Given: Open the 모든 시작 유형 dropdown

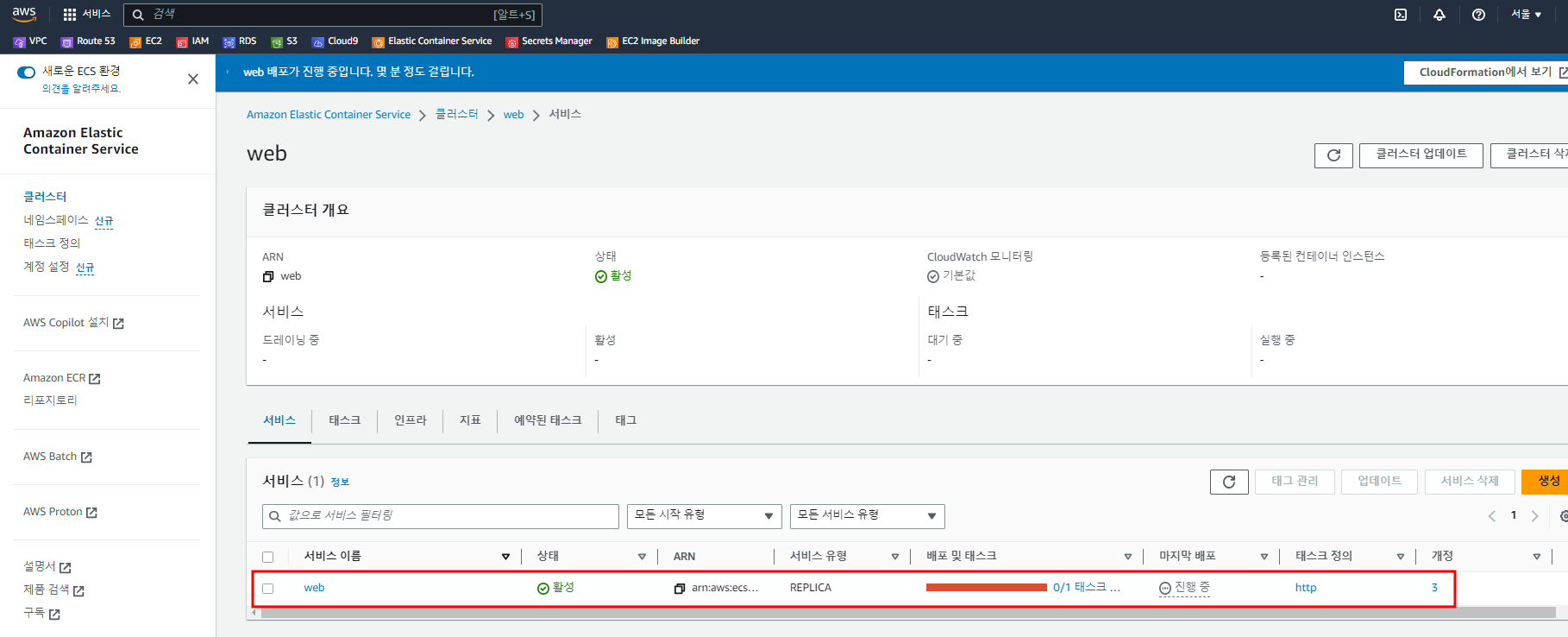Looking at the screenshot, I should click(x=704, y=516).
